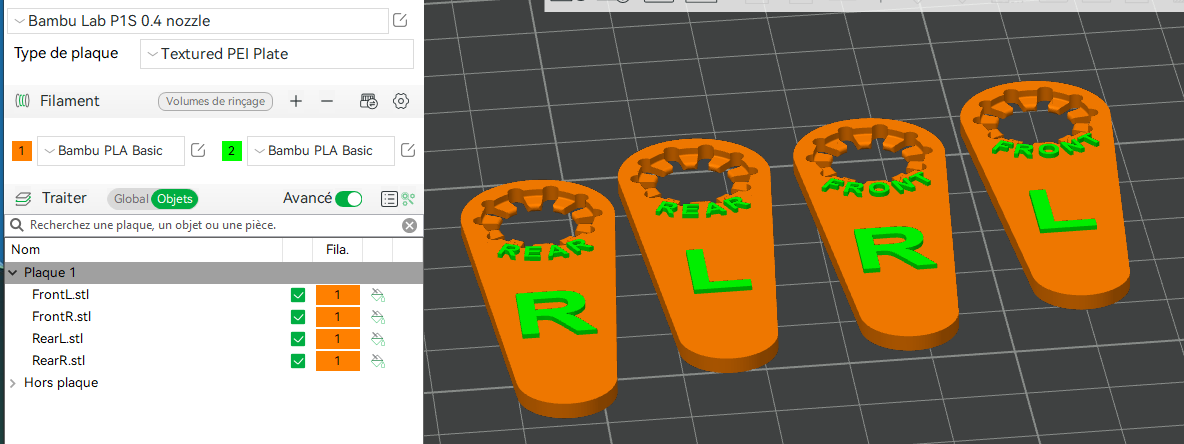Image resolution: width=1184 pixels, height=444 pixels.
Task: Click orange filament 1 color swatch
Action: coord(22,151)
